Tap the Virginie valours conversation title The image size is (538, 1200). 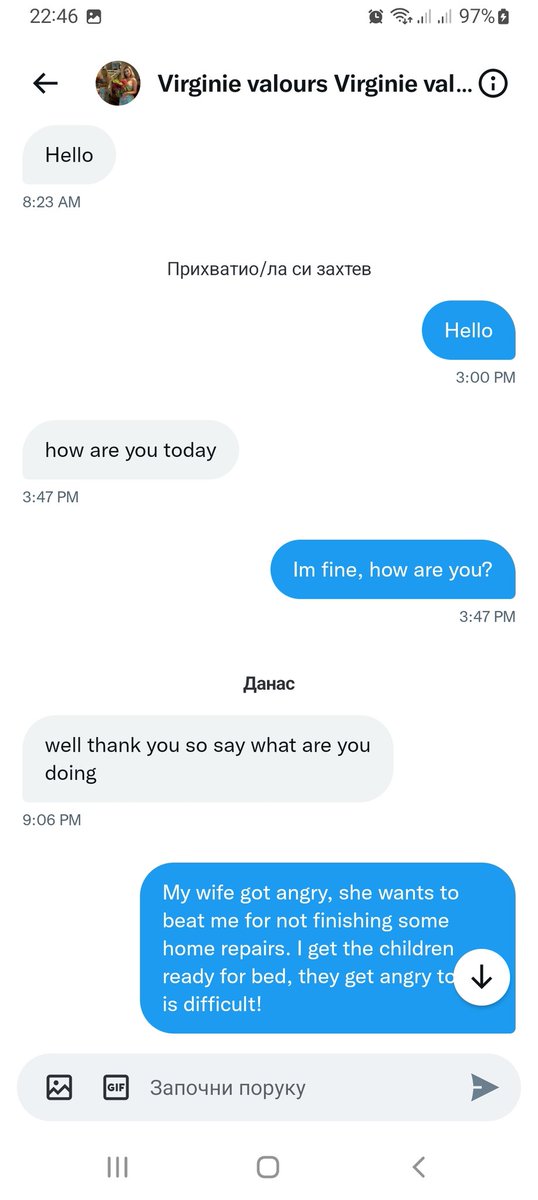pyautogui.click(x=315, y=84)
